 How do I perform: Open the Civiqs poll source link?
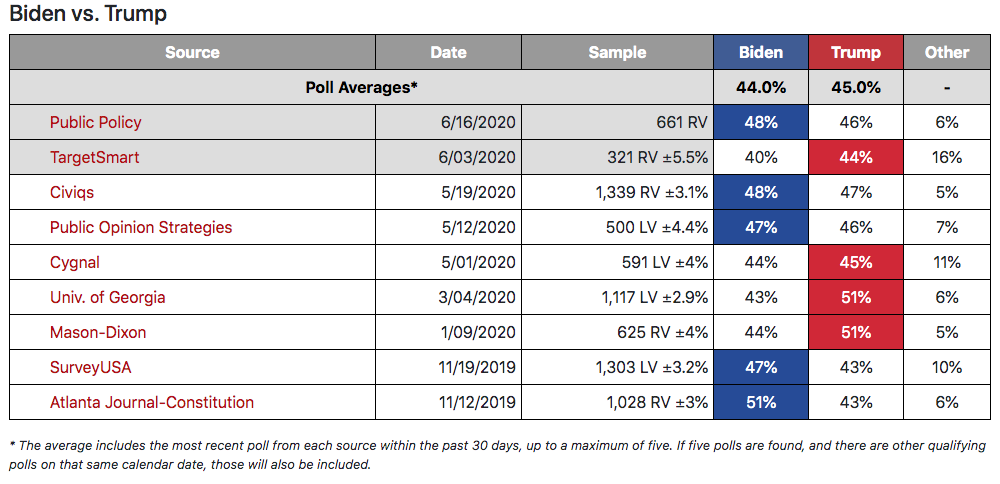(x=72, y=193)
